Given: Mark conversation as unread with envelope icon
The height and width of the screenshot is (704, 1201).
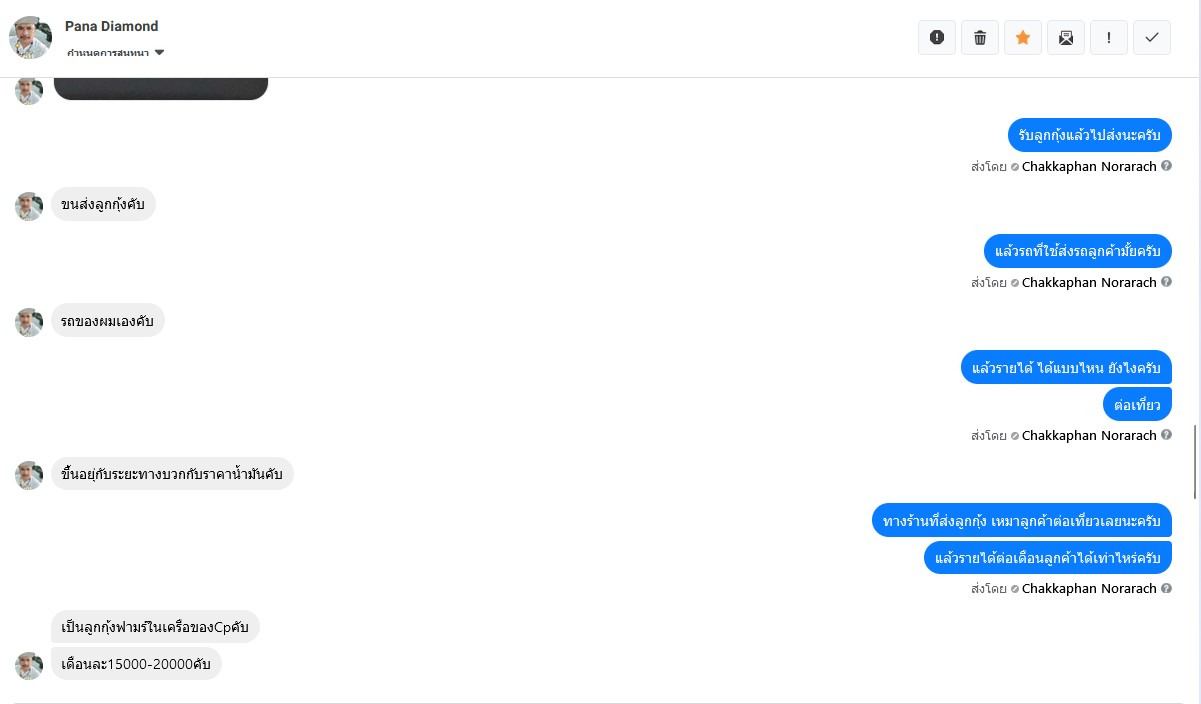Looking at the screenshot, I should [1066, 37].
